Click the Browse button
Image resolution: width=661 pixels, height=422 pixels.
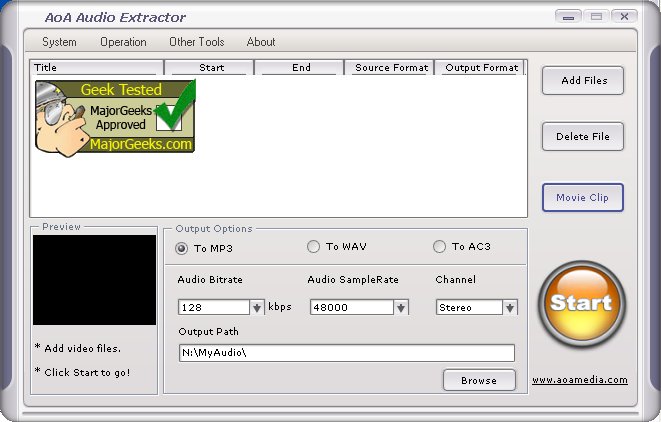coord(479,380)
